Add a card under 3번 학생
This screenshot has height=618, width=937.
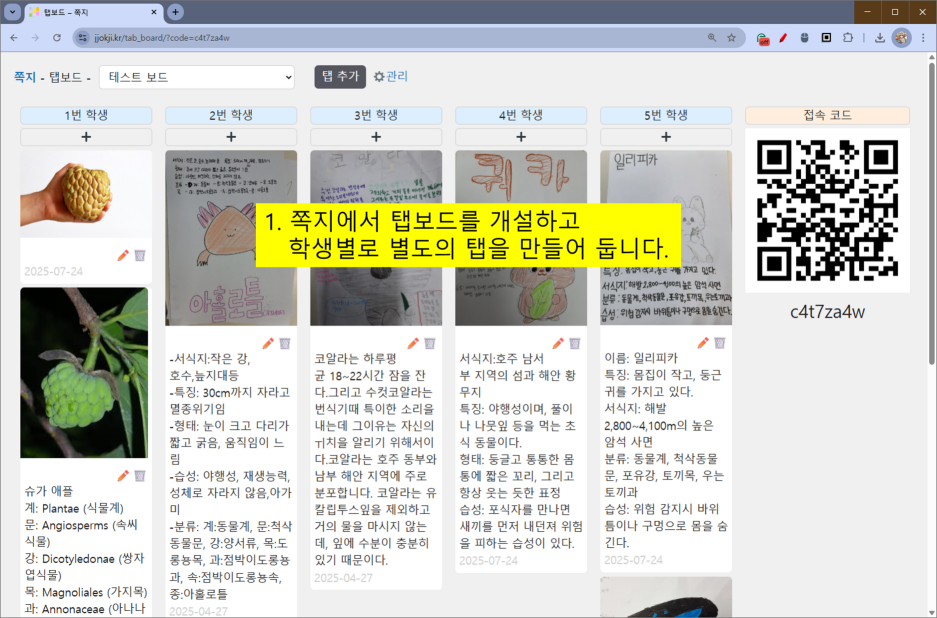tap(376, 137)
